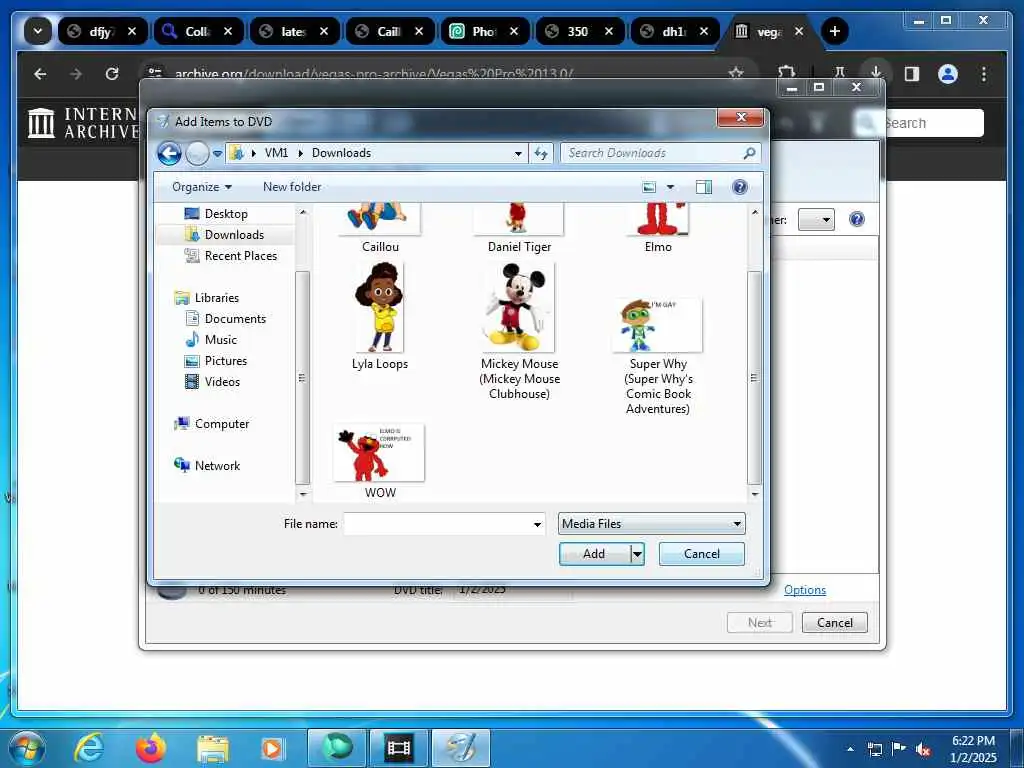Toggle the preview pane icon
1024x768 pixels.
704,187
